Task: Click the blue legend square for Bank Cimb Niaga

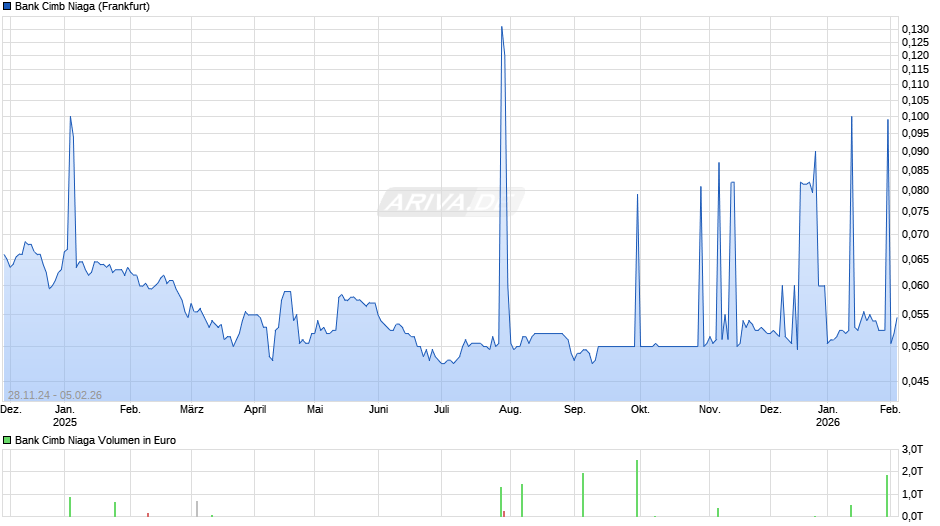Action: [x=7, y=7]
